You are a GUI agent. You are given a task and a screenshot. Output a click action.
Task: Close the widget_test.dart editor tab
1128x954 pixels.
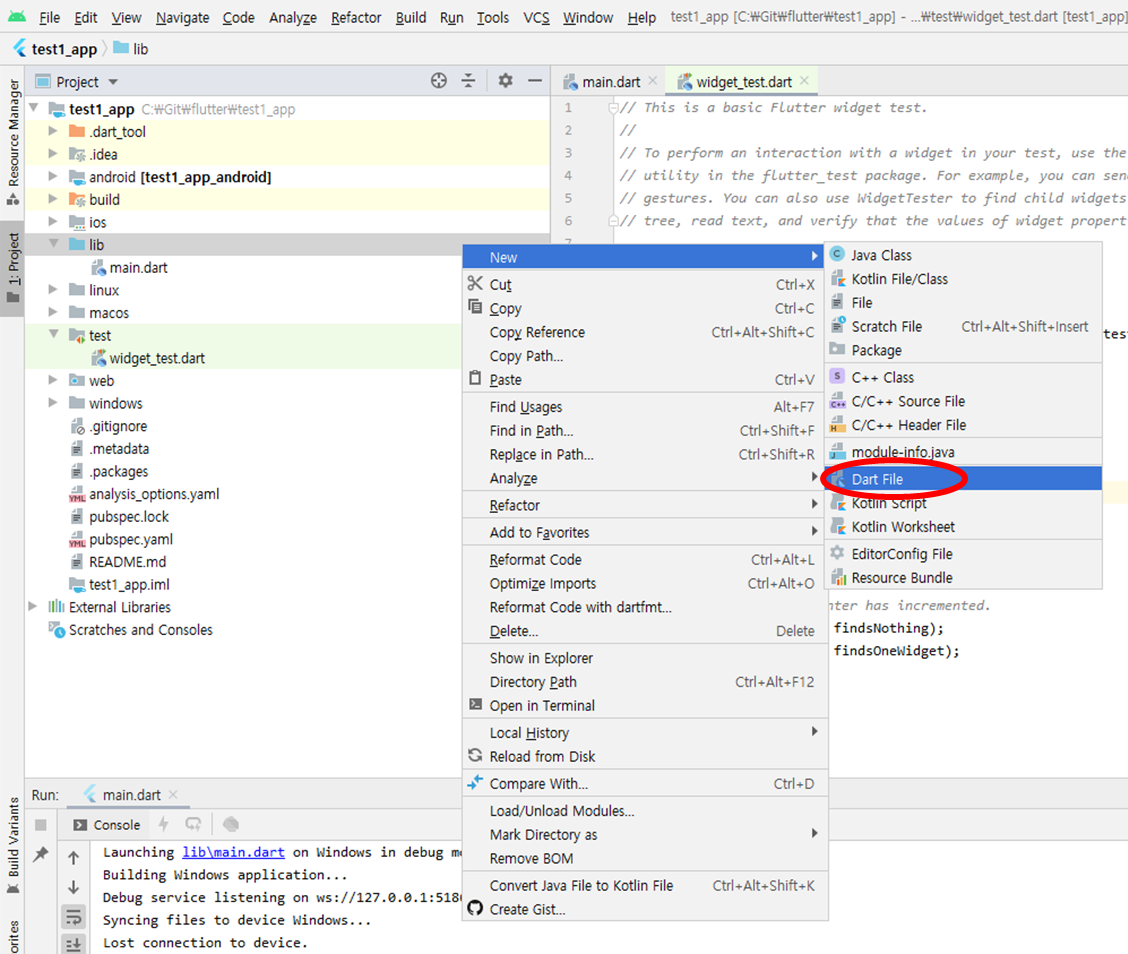[x=804, y=81]
